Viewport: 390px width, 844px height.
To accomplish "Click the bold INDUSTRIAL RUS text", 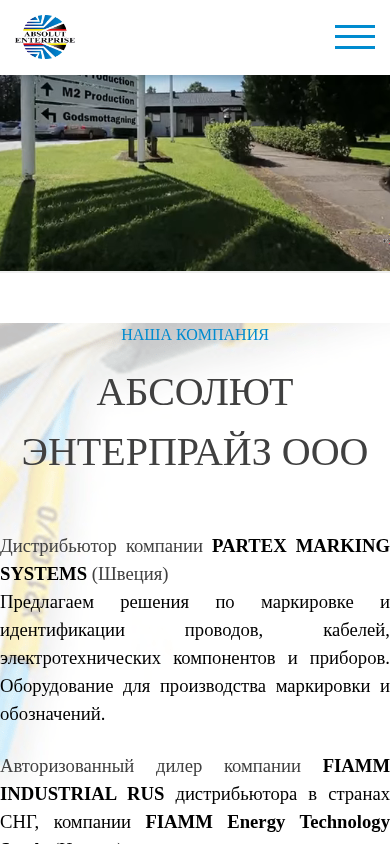I will click(x=82, y=793).
